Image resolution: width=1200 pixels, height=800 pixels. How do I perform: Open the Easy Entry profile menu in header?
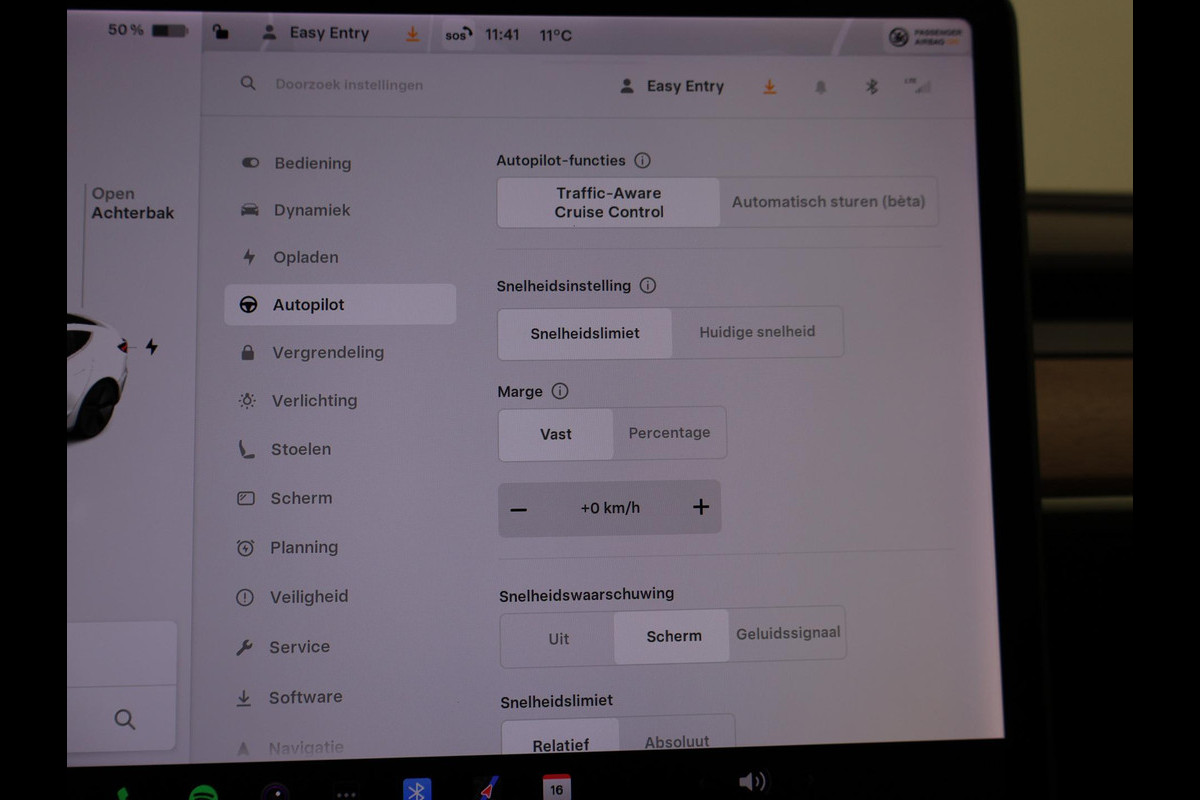[672, 87]
